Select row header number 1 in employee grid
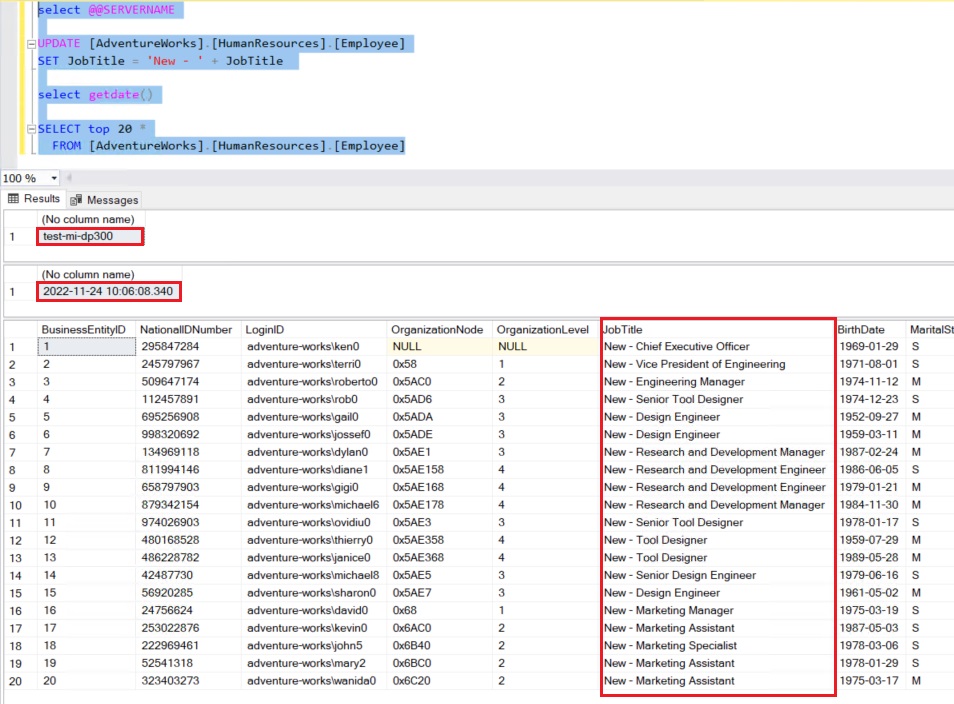This screenshot has width=954, height=704. (12, 347)
